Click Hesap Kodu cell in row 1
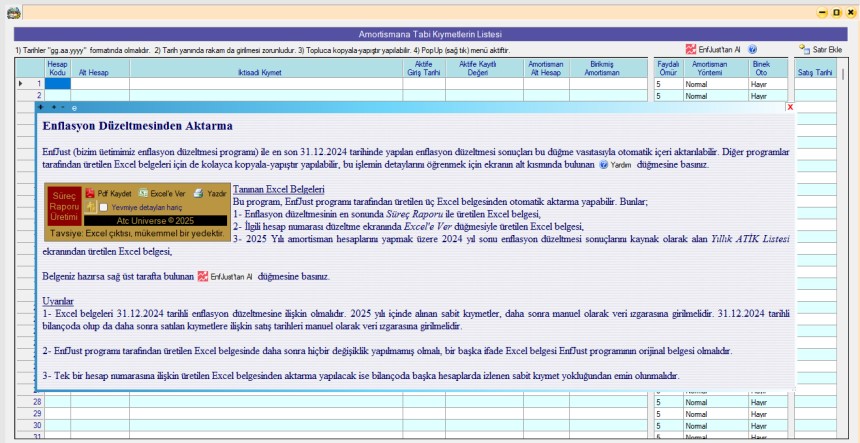Image resolution: width=860 pixels, height=443 pixels. click(x=58, y=84)
